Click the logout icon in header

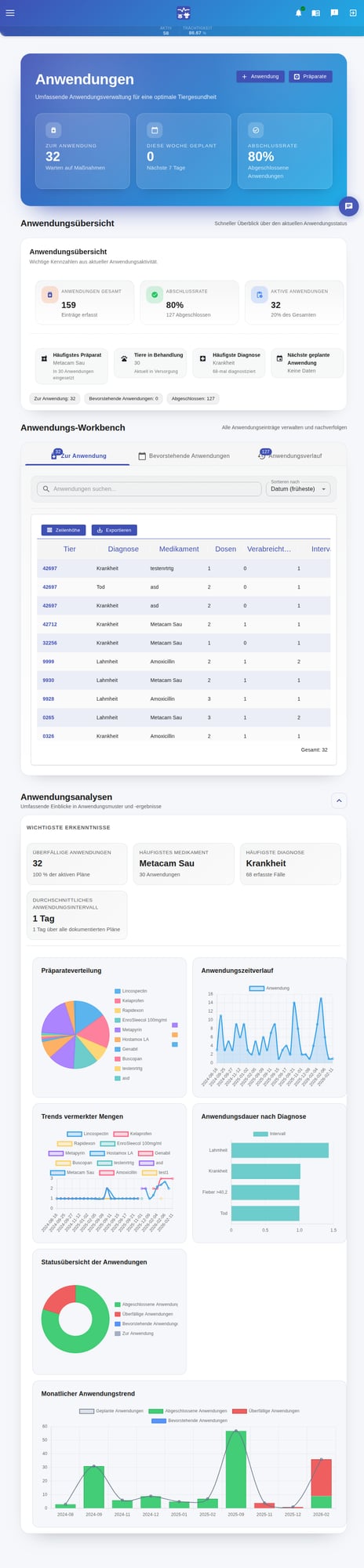351,13
